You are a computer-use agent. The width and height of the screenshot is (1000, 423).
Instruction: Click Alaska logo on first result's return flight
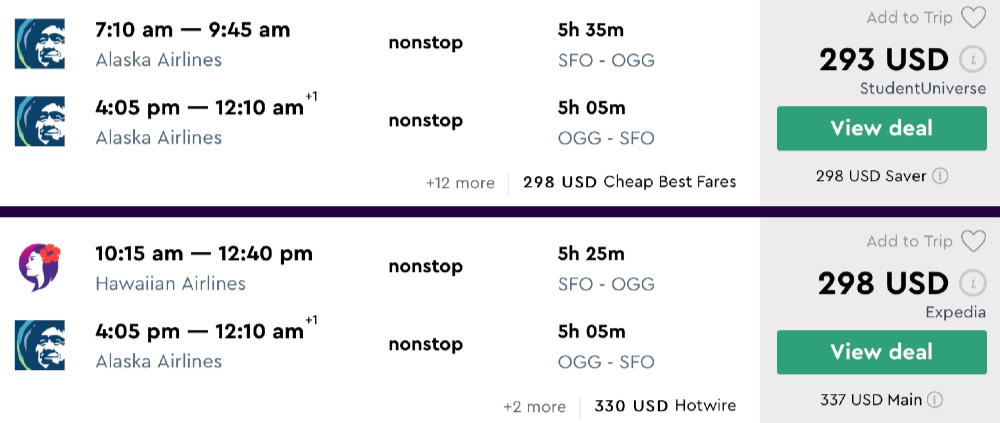click(40, 122)
